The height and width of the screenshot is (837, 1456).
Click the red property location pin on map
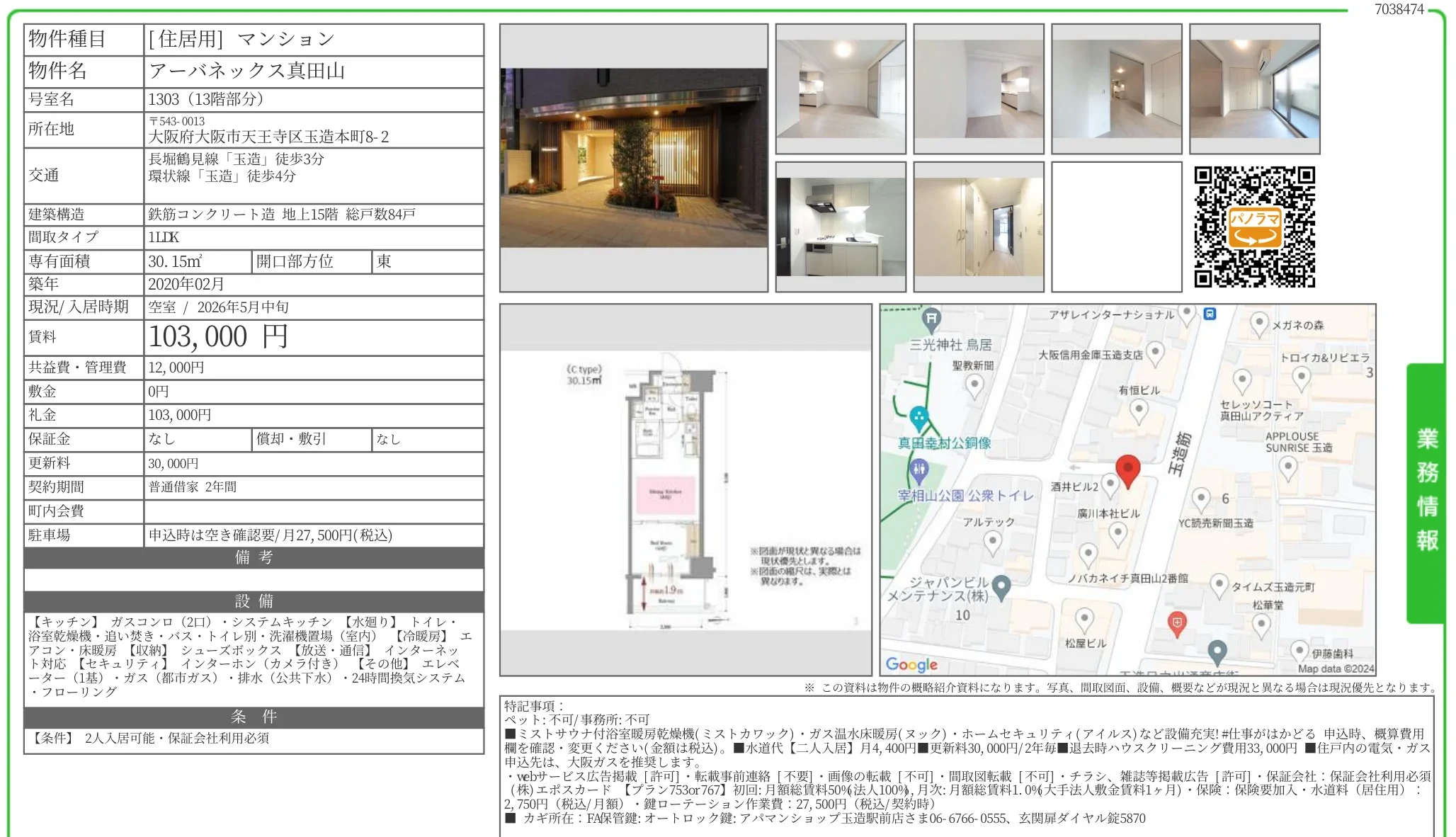coord(1127,469)
